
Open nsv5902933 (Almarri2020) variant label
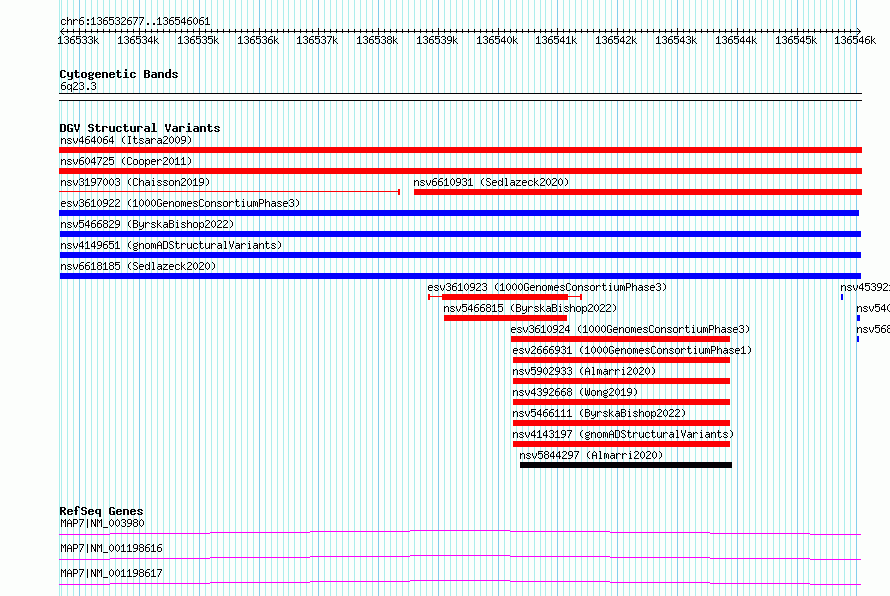click(584, 371)
